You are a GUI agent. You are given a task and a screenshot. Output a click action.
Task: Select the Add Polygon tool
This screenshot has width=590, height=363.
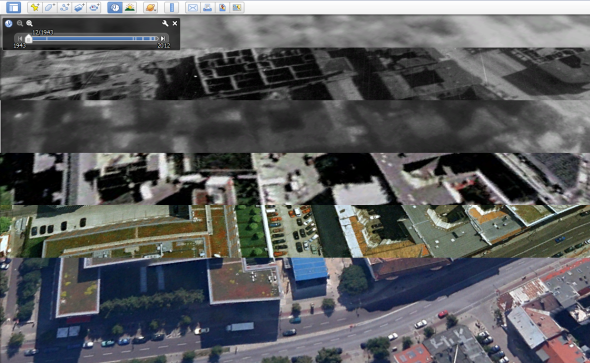(49, 7)
